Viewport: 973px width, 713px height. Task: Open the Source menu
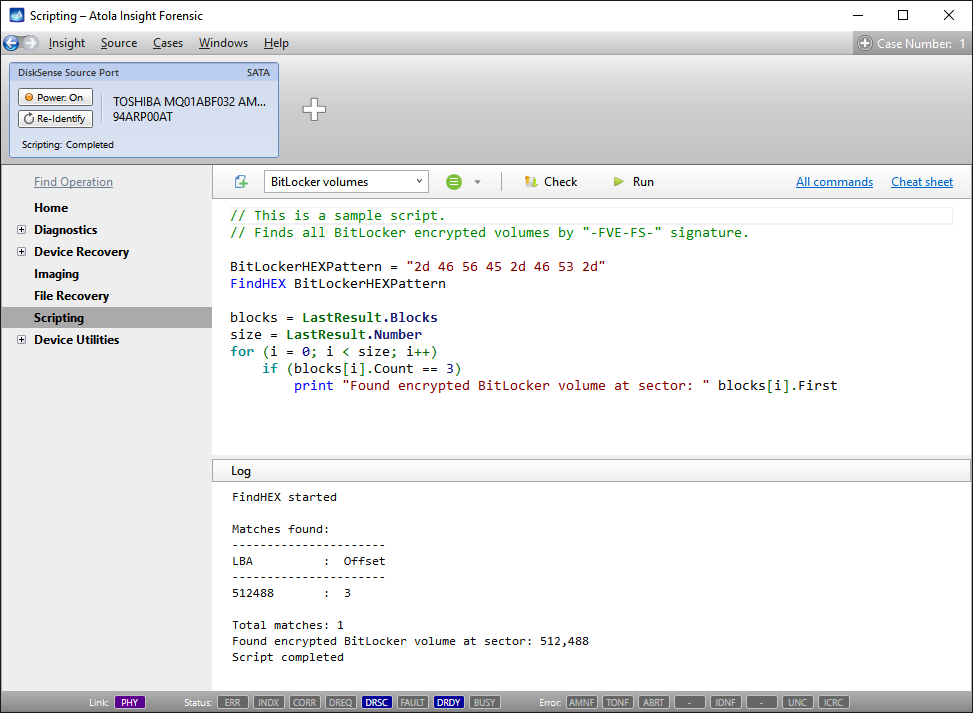[x=119, y=43]
